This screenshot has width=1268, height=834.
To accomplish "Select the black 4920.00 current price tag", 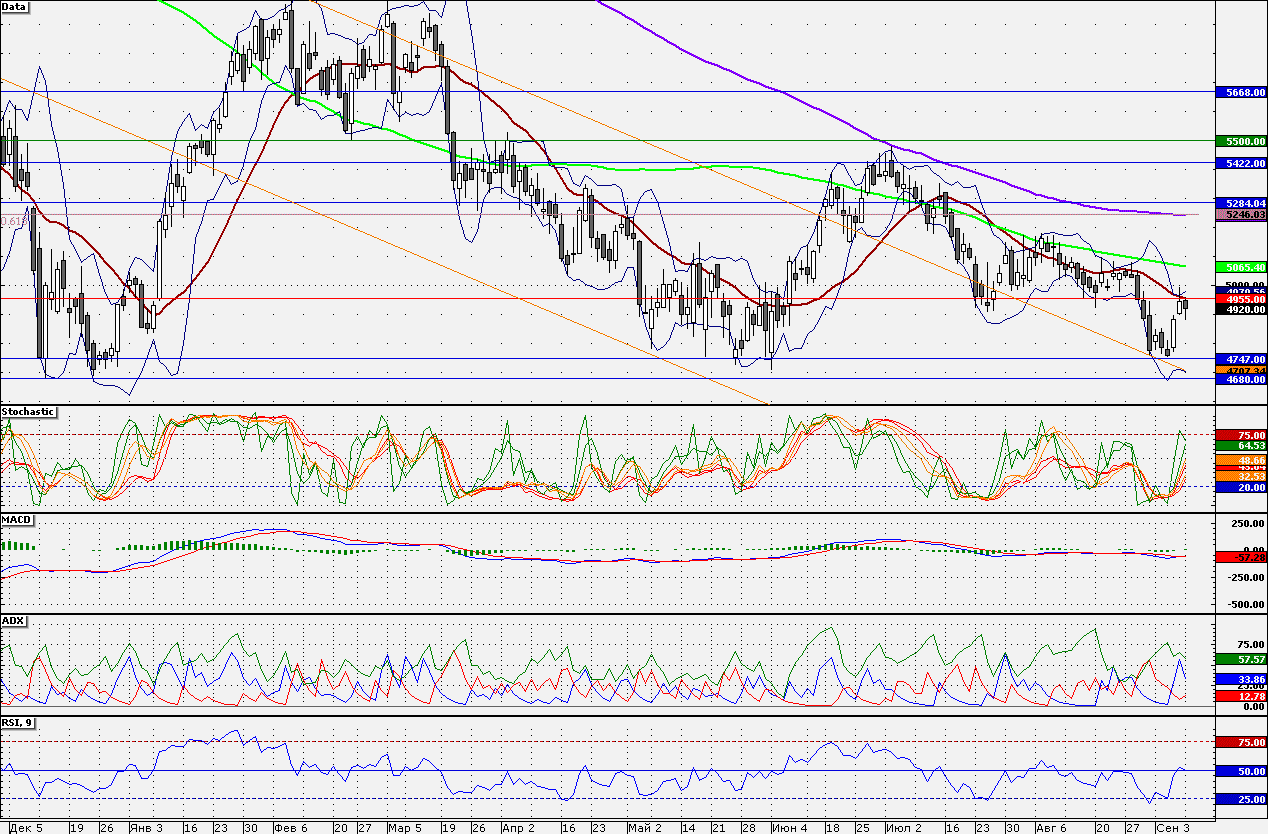I will pos(1241,310).
